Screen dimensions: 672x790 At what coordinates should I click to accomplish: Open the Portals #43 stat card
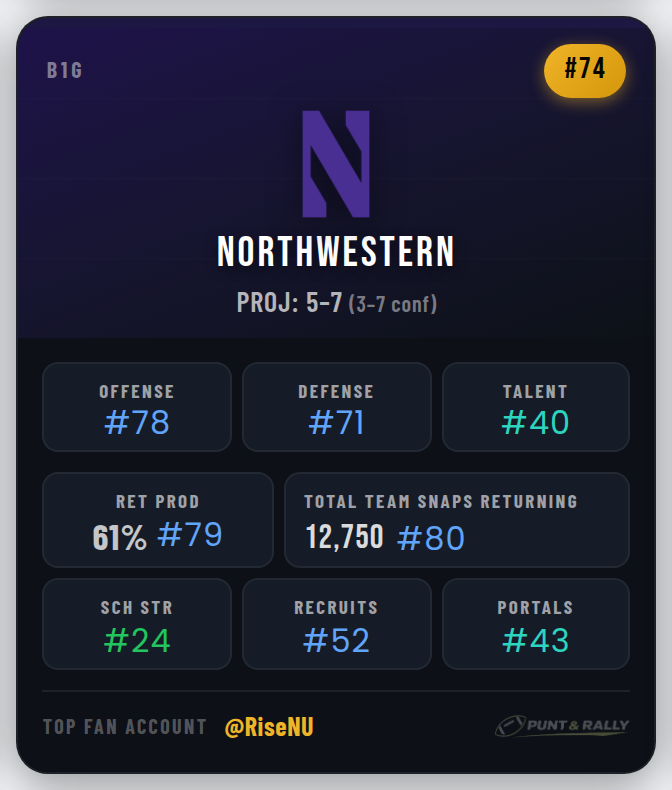pyautogui.click(x=535, y=624)
